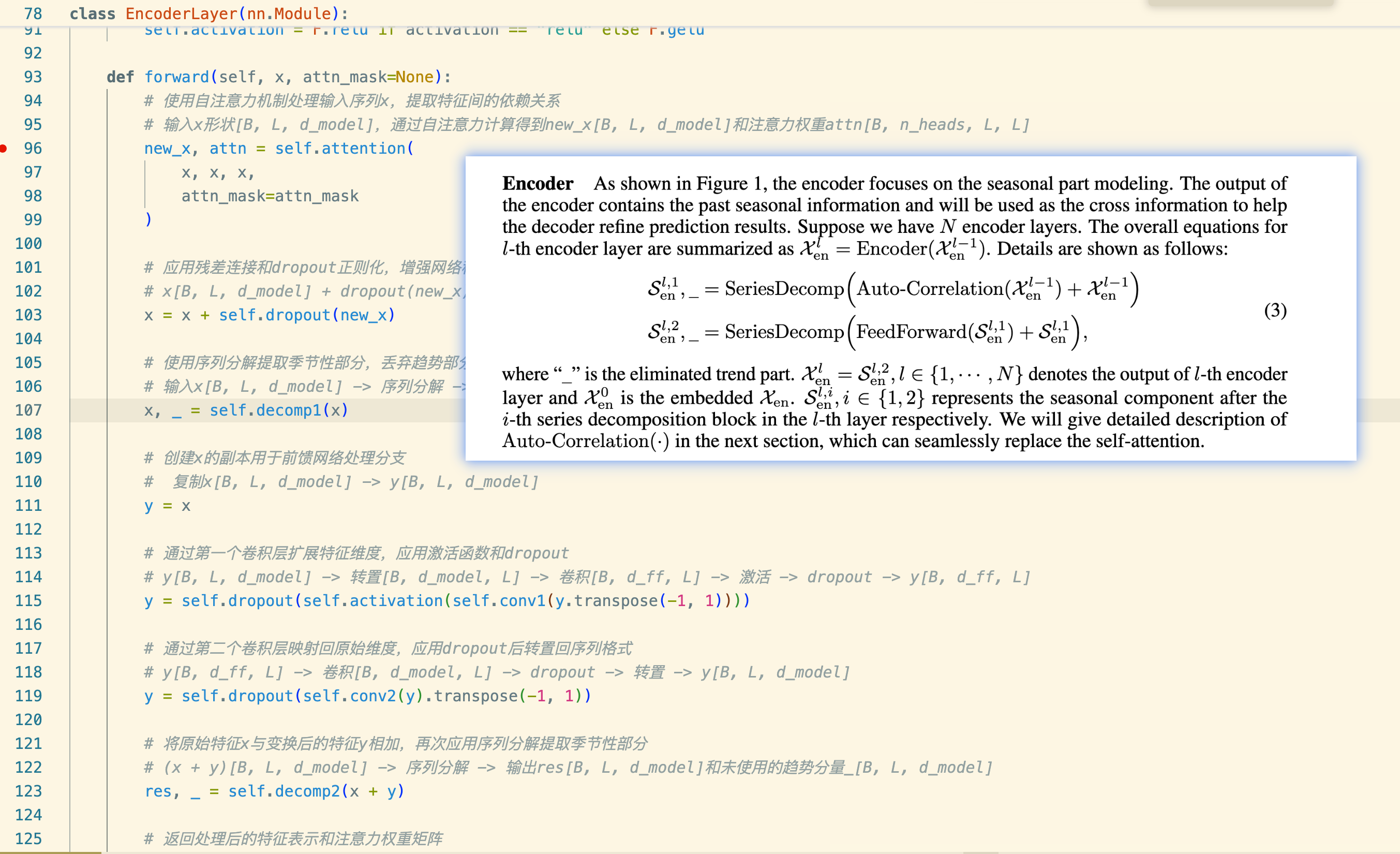
Task: Click the minimap slider at top right
Action: pyautogui.click(x=1240, y=3)
